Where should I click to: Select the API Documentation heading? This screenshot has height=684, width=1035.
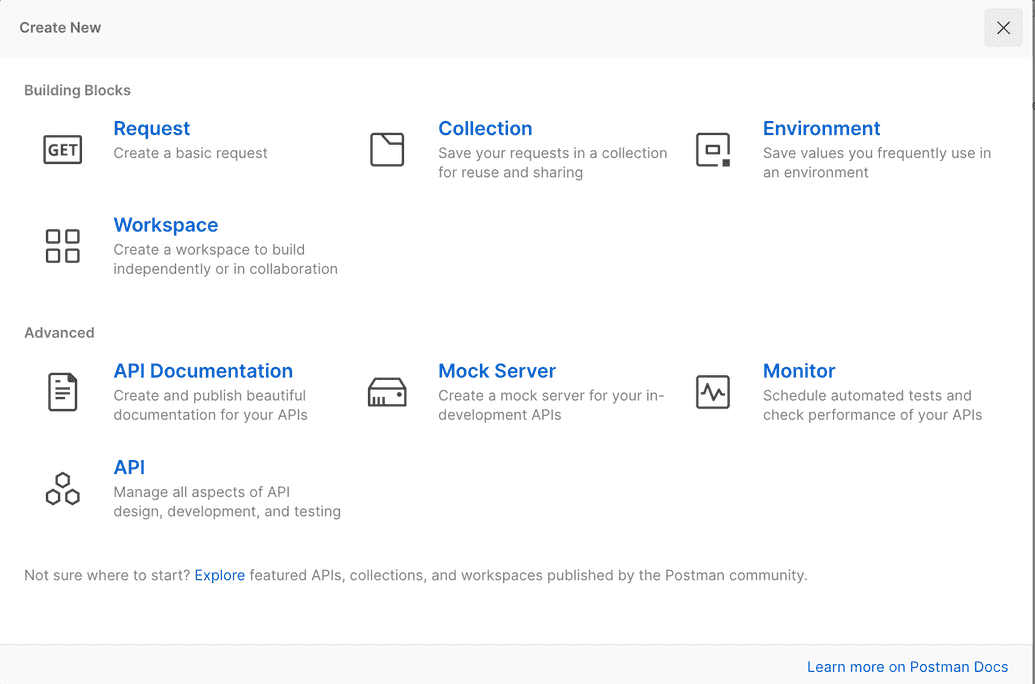(x=203, y=371)
